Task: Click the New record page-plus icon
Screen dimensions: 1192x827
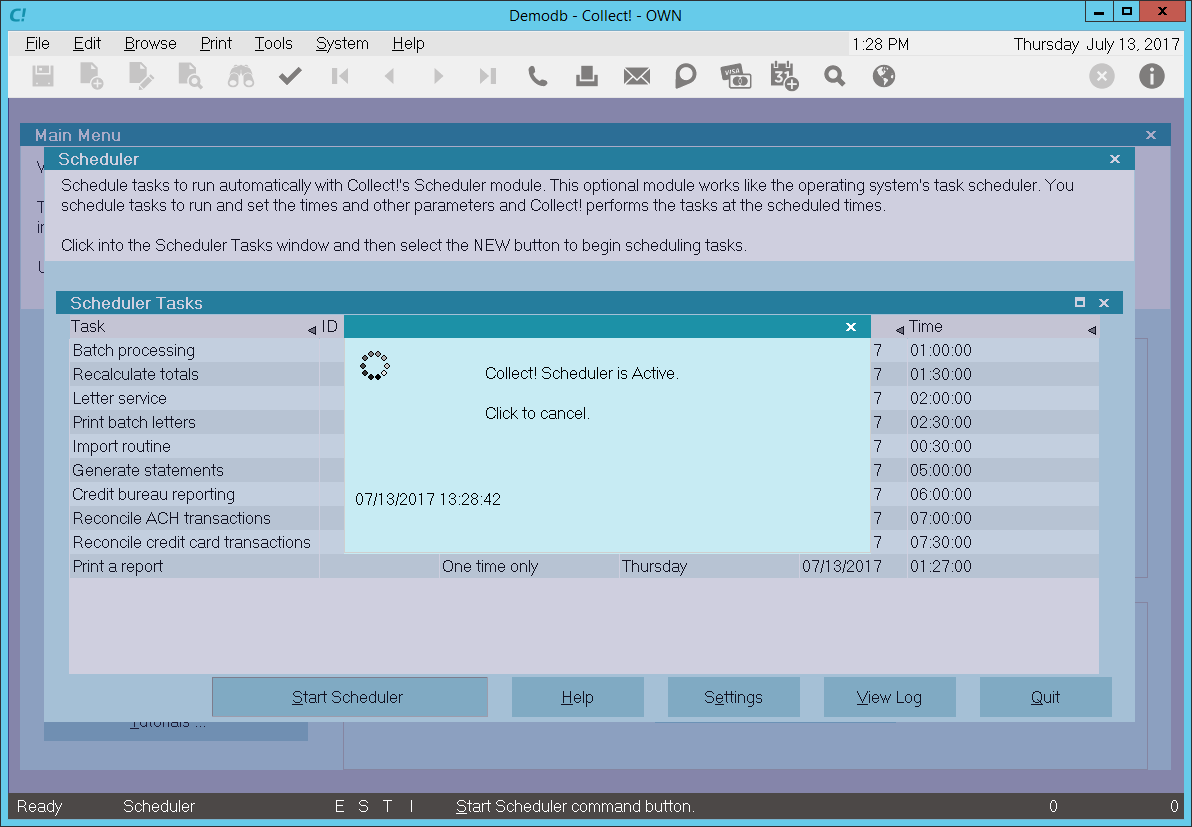Action: coord(92,76)
